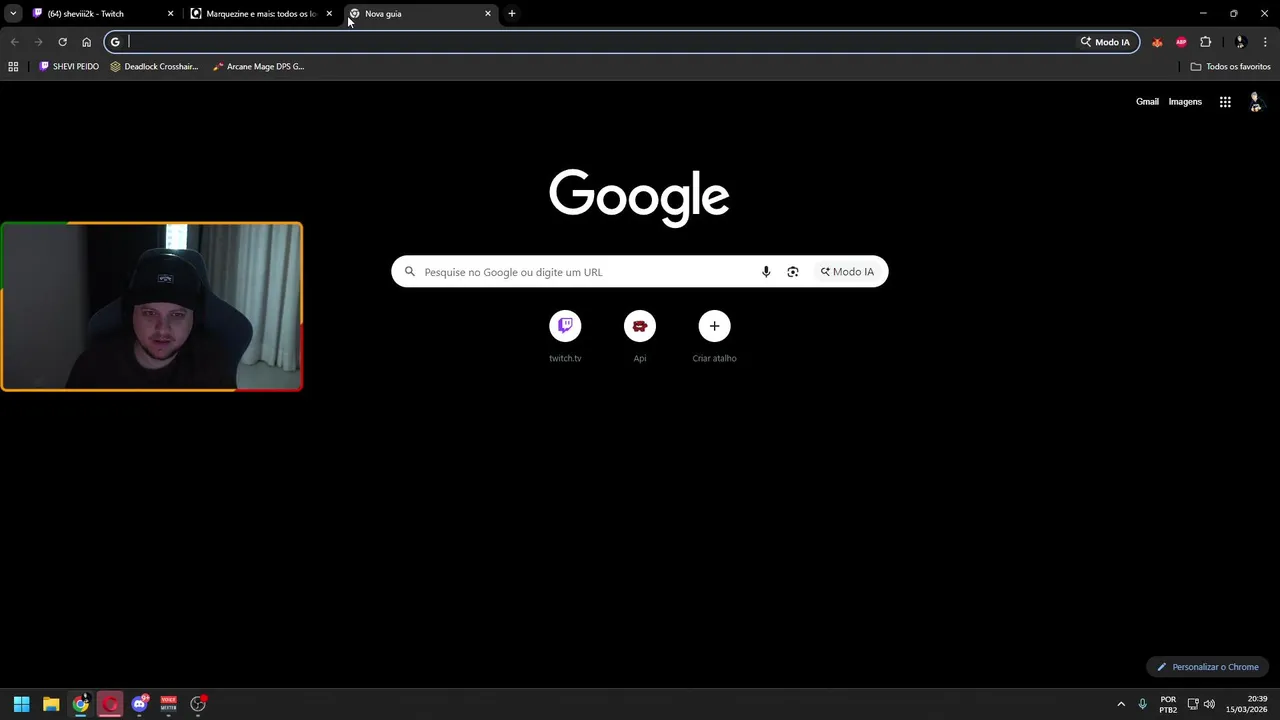The height and width of the screenshot is (720, 1280).
Task: Open the browser home page
Action: 86,42
